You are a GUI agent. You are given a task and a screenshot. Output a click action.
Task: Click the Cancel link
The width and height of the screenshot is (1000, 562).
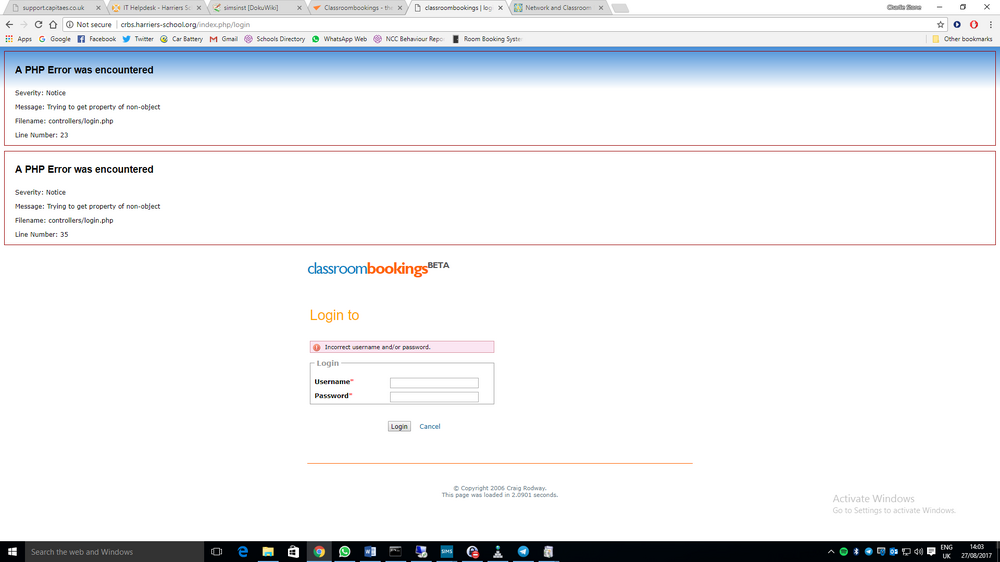coord(430,426)
